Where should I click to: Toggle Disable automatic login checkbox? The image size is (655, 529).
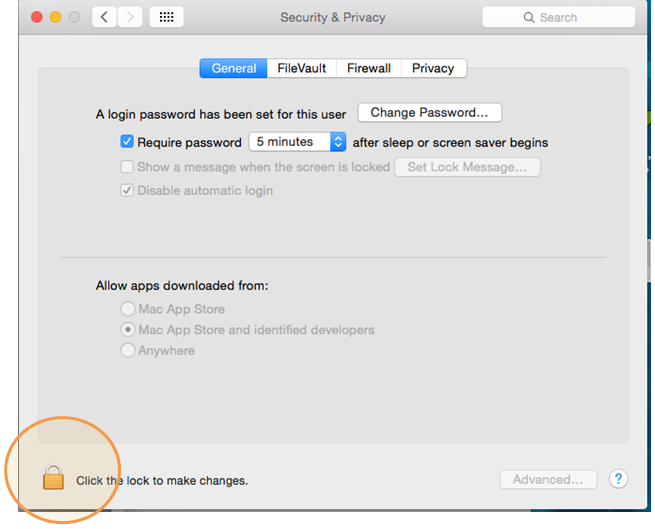click(127, 190)
